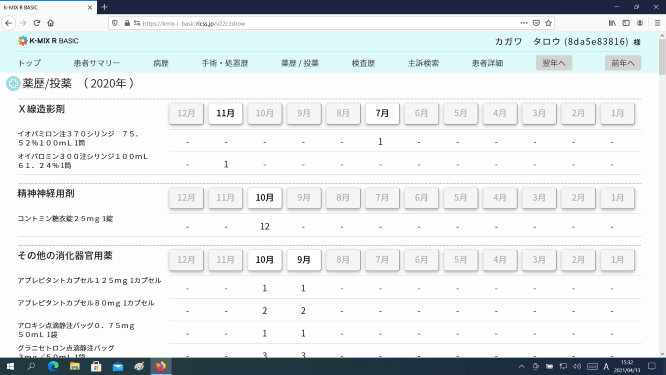The width and height of the screenshot is (666, 375).
Task: Click the browser reload icon
Action: pyautogui.click(x=37, y=23)
